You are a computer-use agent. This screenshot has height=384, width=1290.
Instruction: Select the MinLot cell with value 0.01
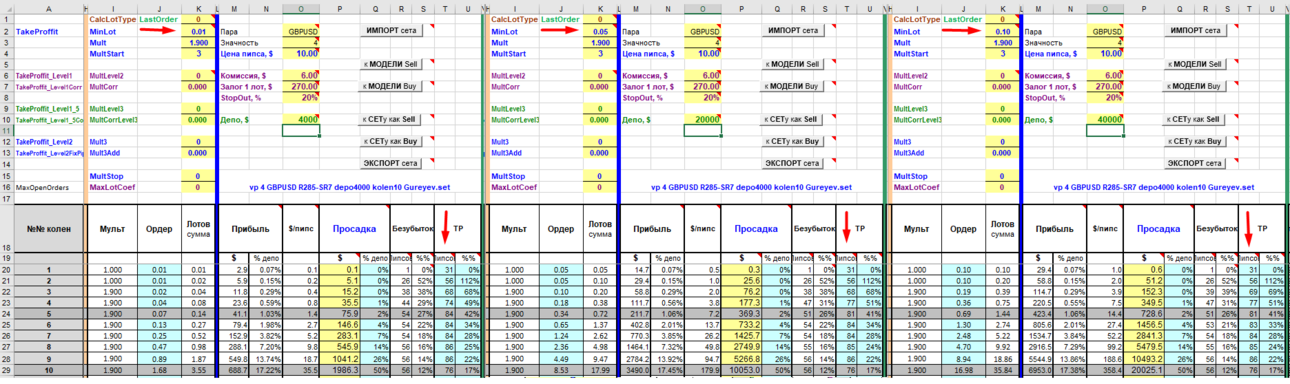click(x=197, y=31)
